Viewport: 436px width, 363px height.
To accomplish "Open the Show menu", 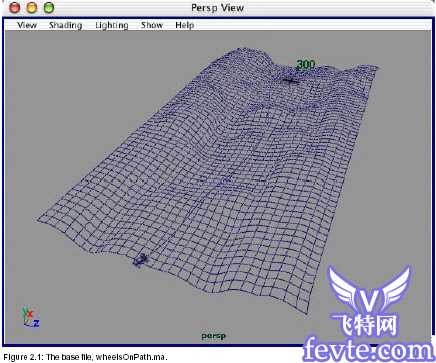I will pos(152,25).
